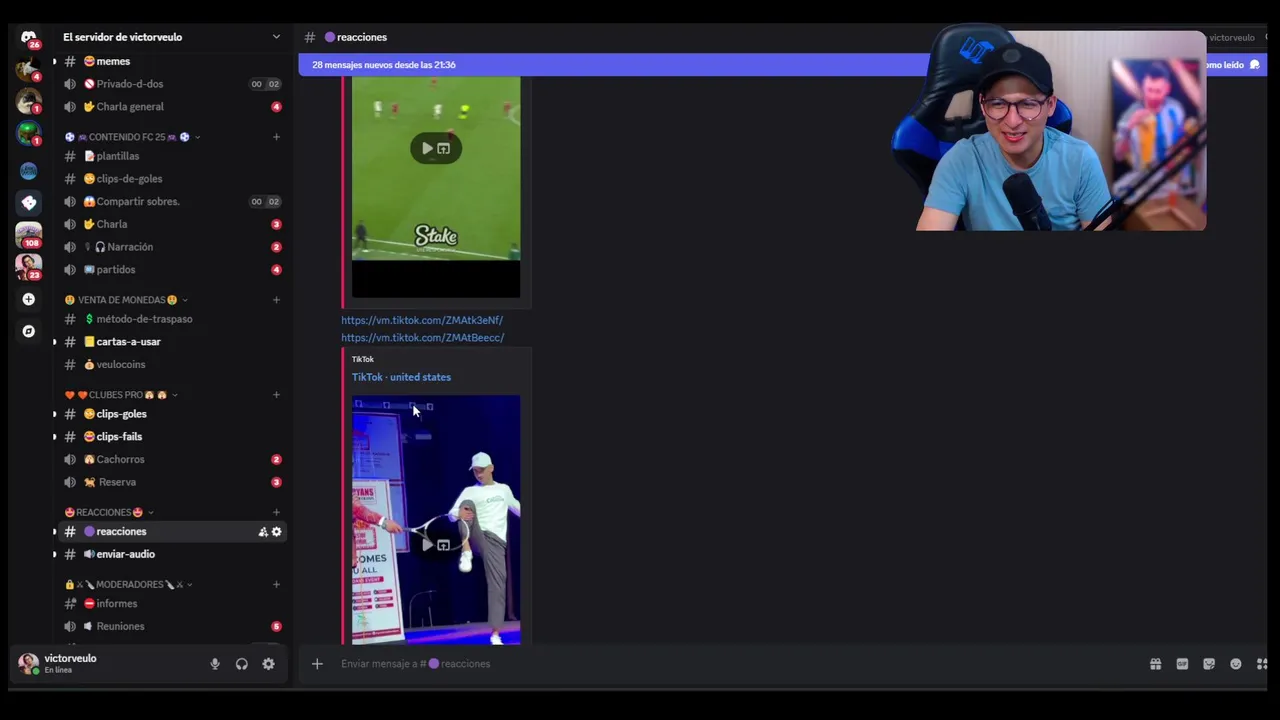
Task: Open server icon with 108 badge
Action: click(28, 235)
